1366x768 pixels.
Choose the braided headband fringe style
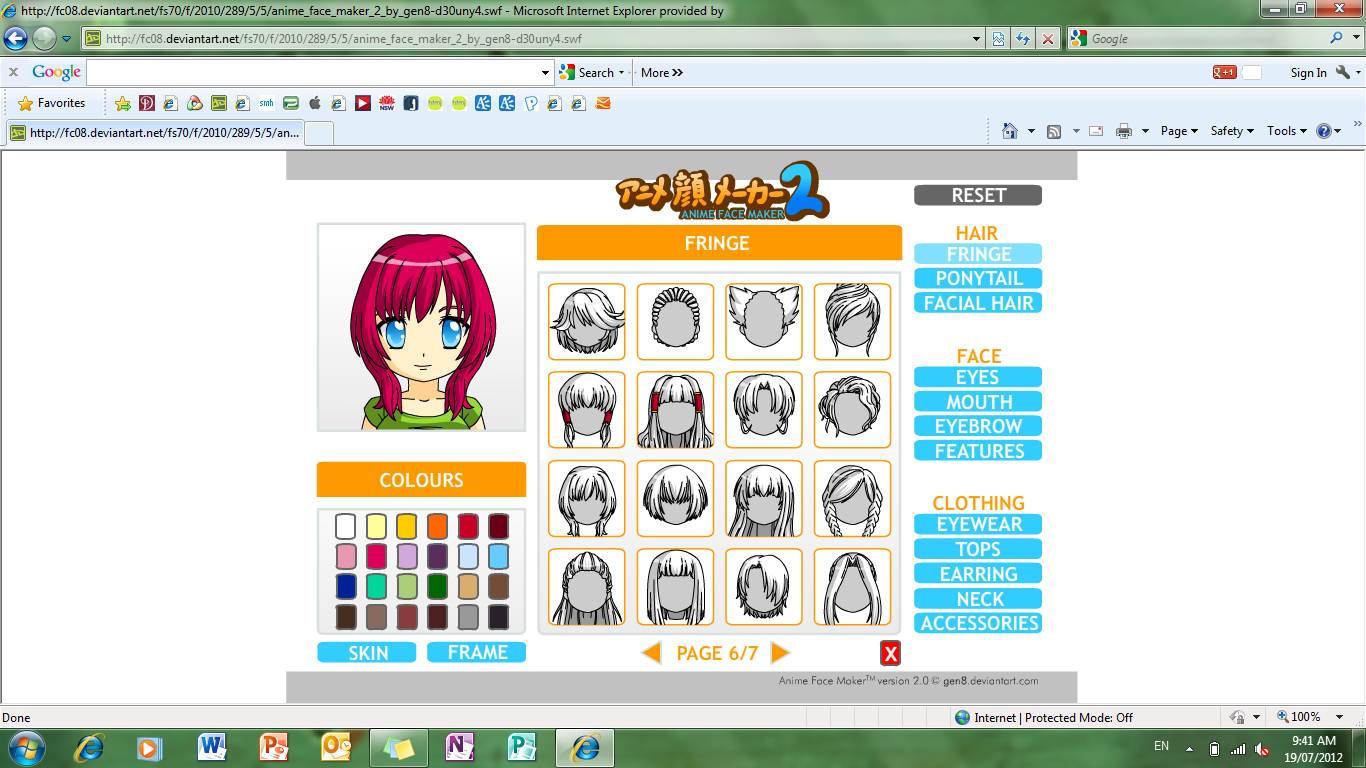point(676,321)
